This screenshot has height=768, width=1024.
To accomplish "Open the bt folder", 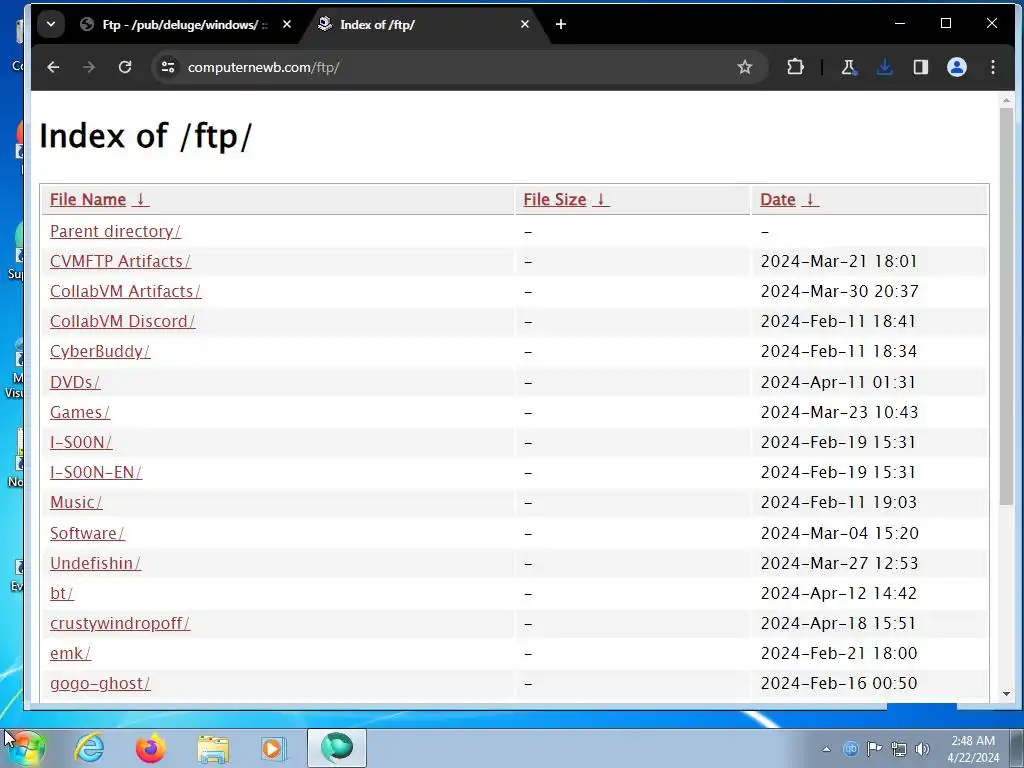I will pos(61,593).
